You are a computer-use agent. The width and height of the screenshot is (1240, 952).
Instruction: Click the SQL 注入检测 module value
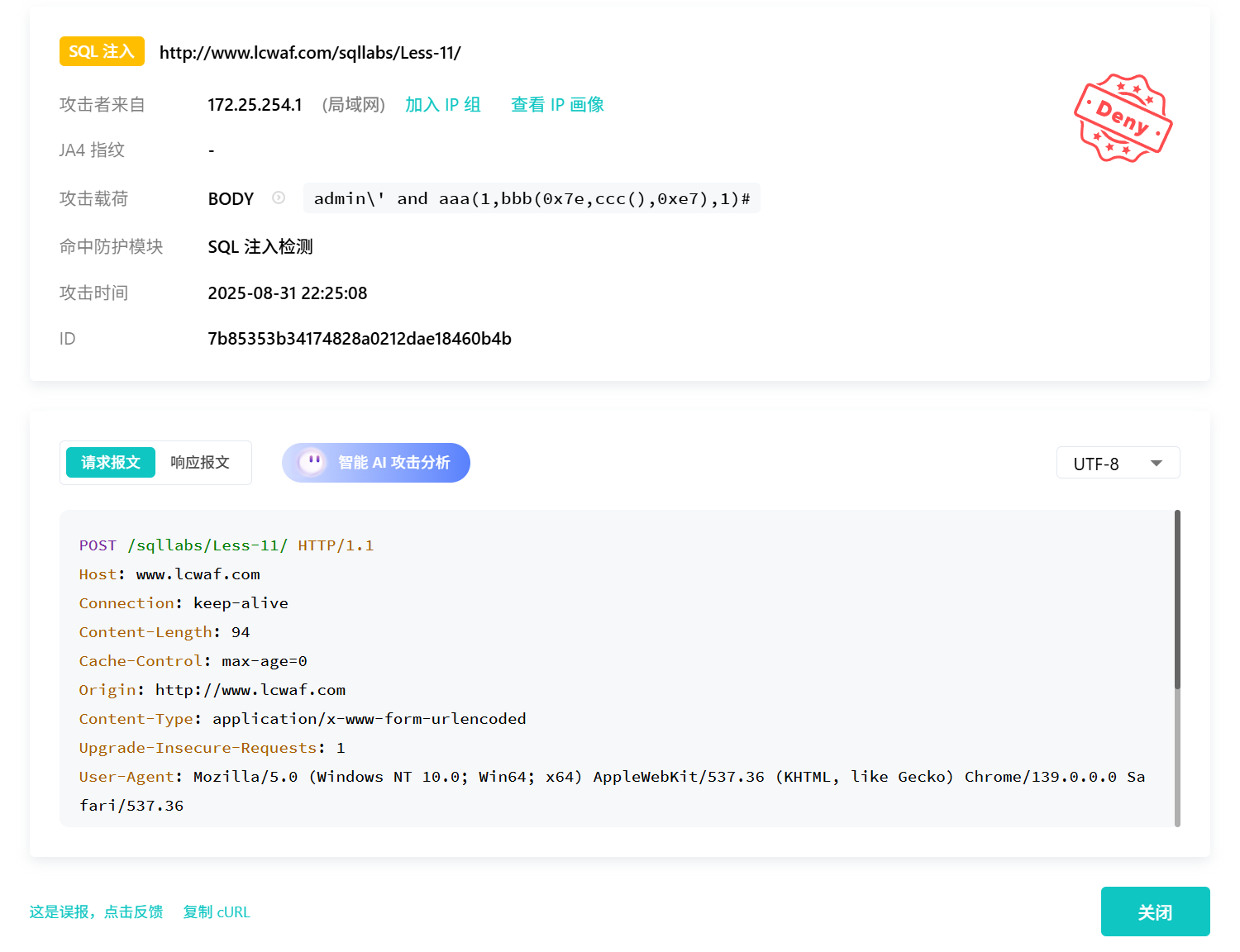pos(260,247)
